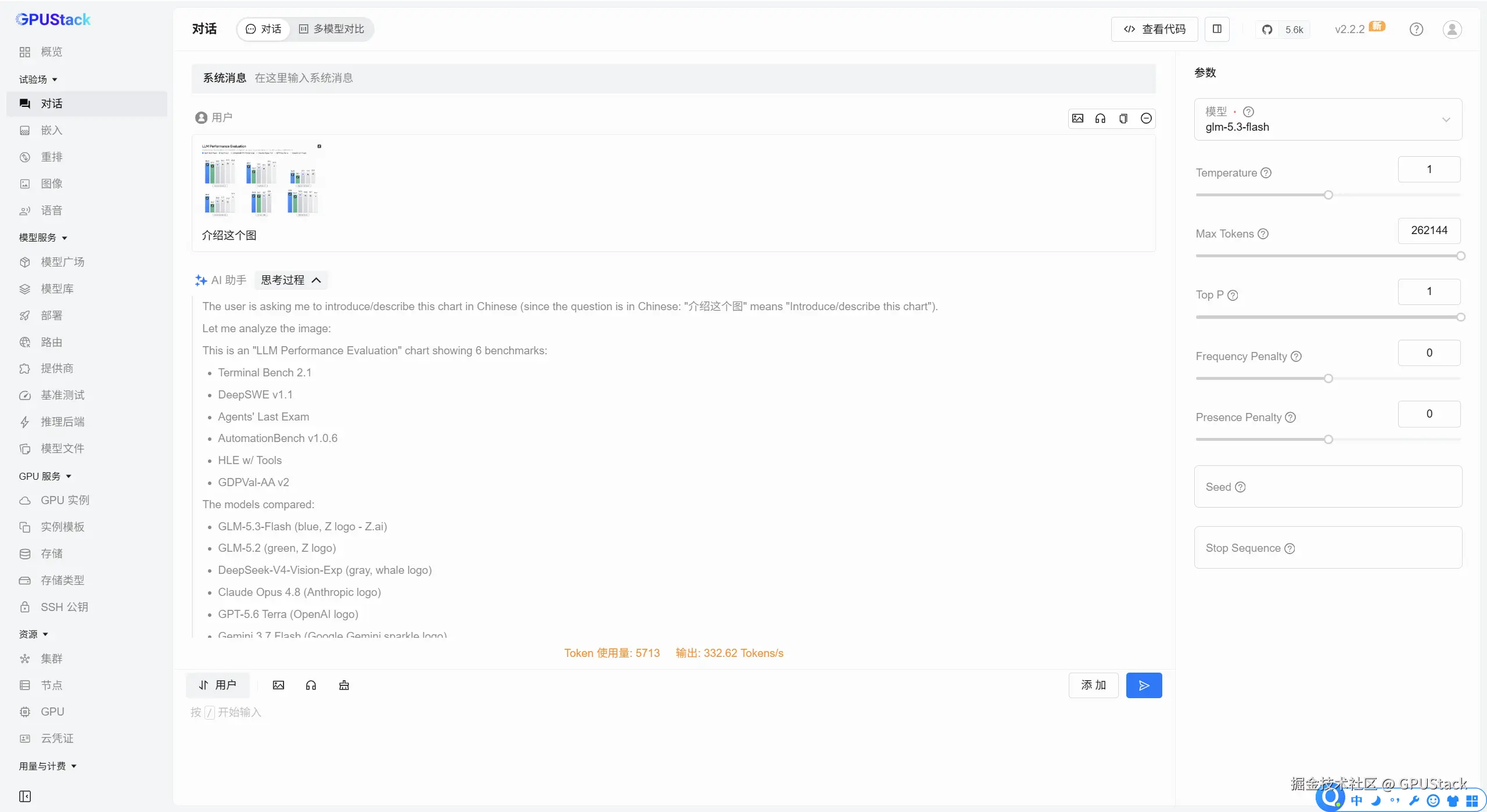Open the v2.2.2 new version link
The image size is (1487, 812).
click(x=1360, y=29)
